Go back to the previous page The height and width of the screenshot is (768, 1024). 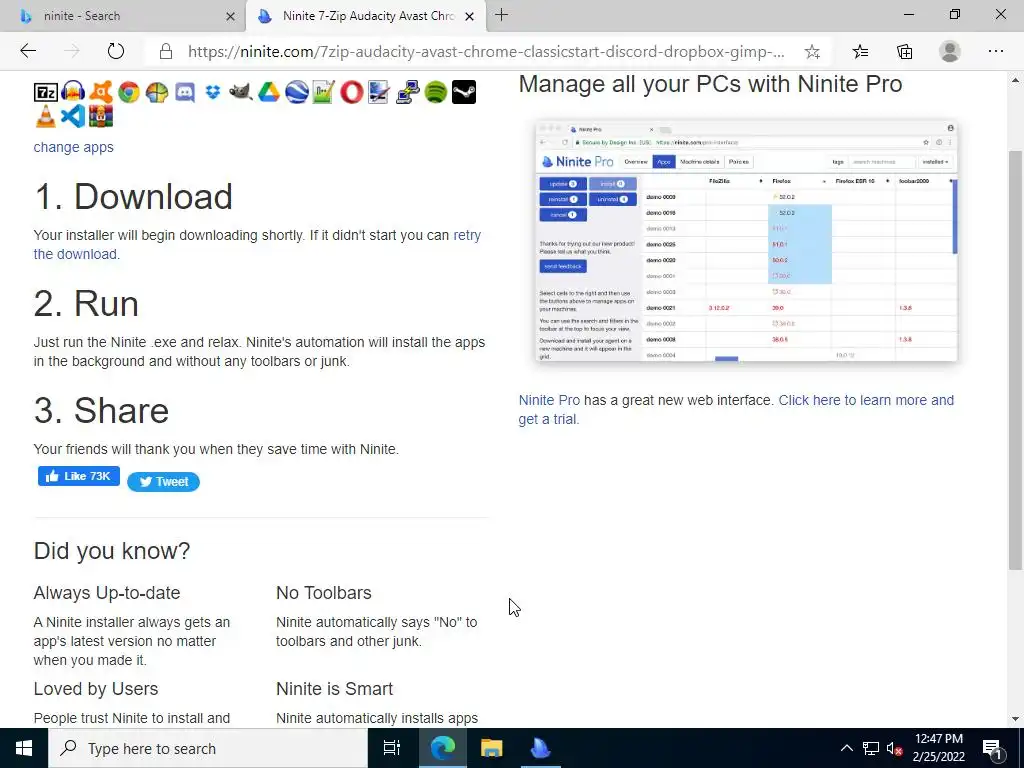[28, 51]
